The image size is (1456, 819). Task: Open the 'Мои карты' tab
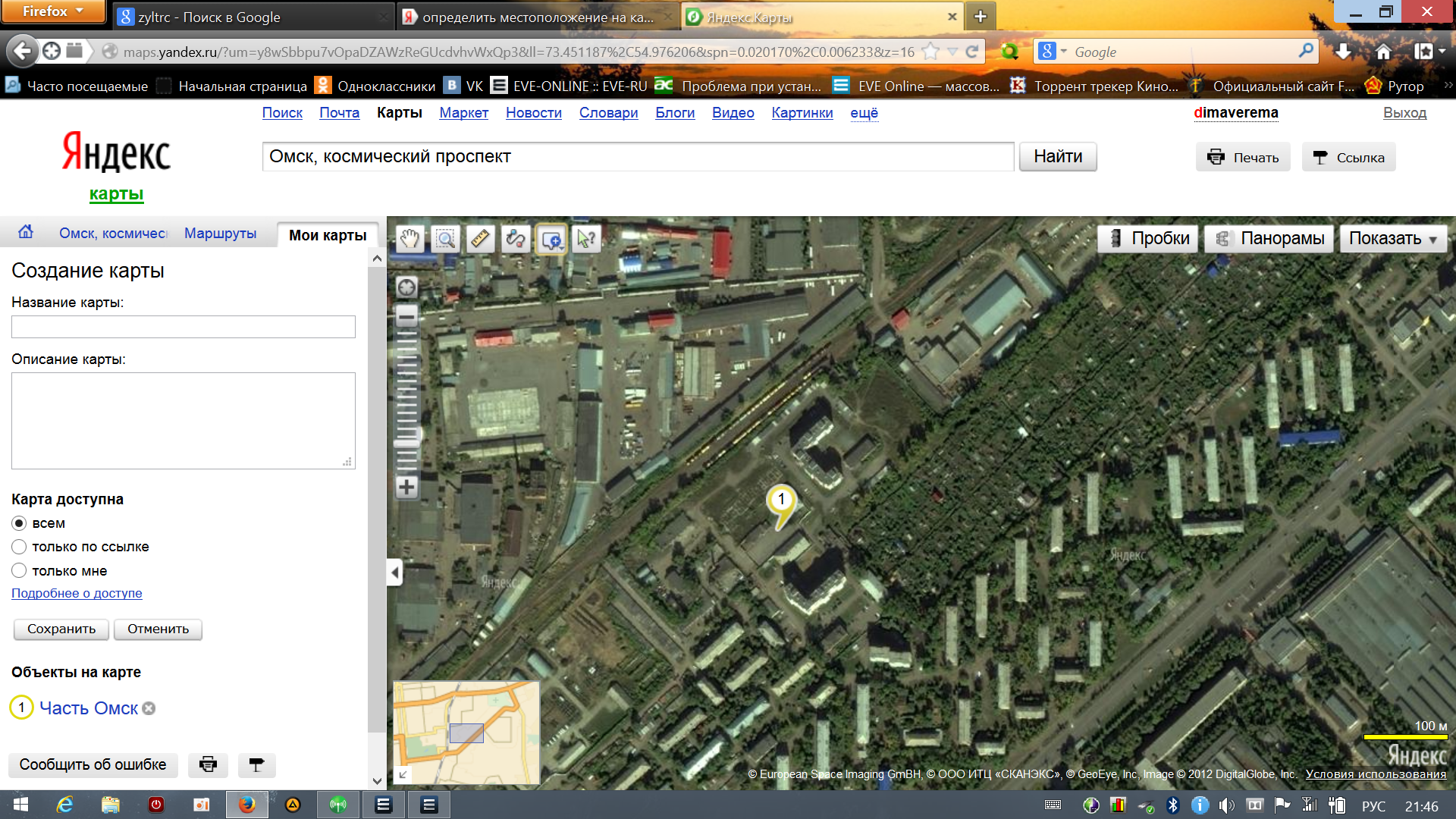tap(328, 235)
